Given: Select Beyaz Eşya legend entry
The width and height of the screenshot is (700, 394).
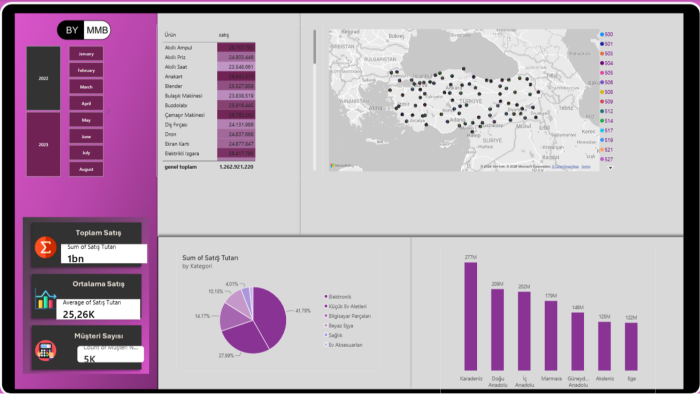Looking at the screenshot, I should pyautogui.click(x=339, y=326).
